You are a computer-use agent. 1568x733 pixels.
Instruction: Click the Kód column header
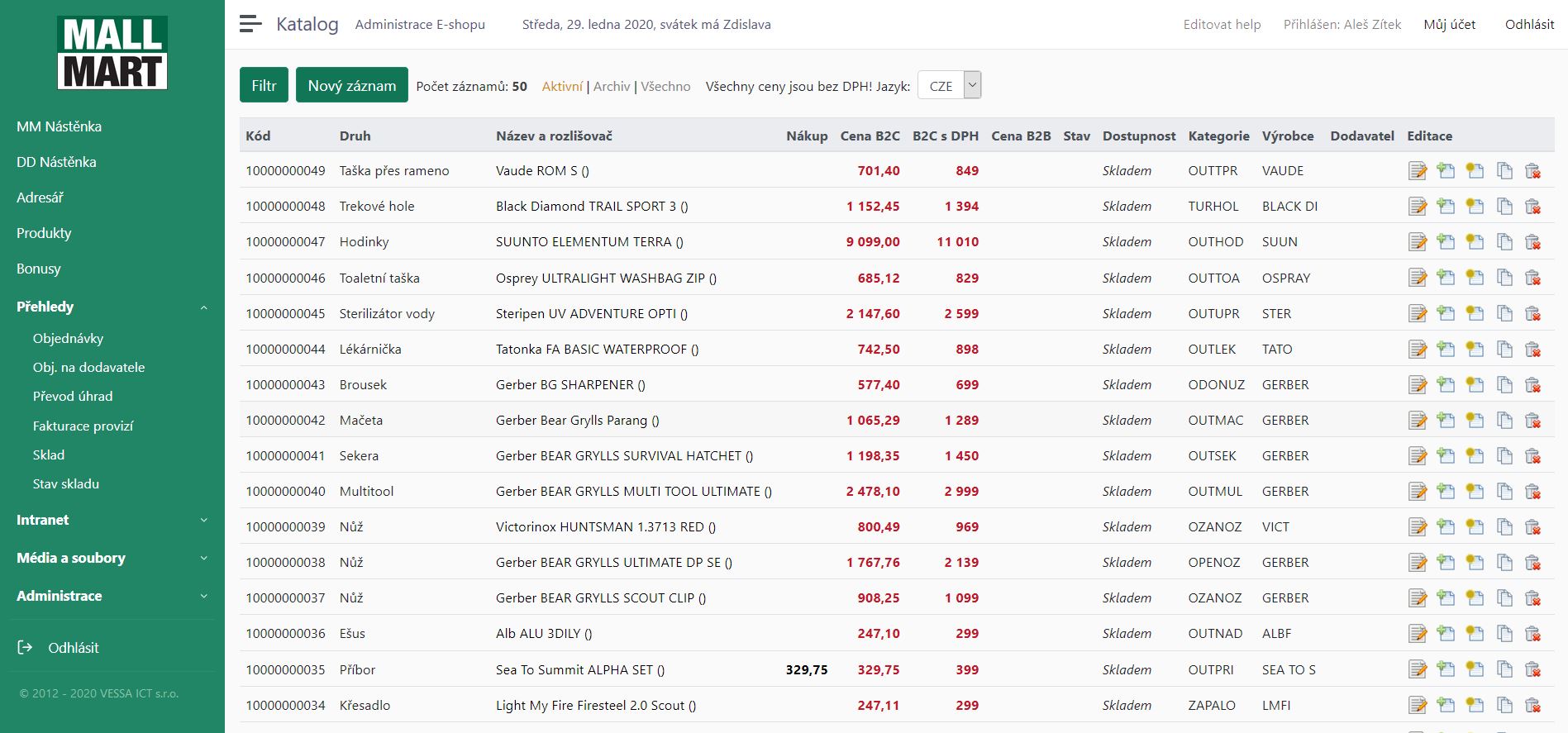258,136
